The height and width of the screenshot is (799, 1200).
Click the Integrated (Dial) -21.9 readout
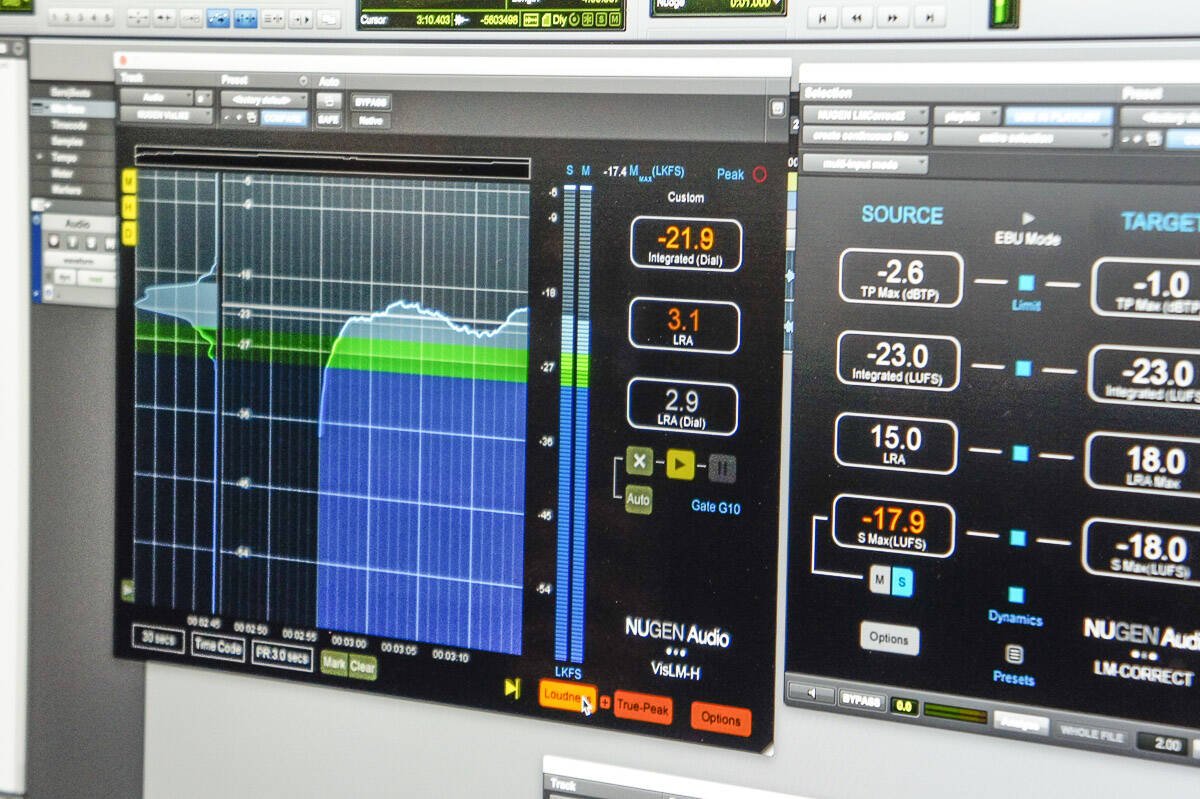coord(686,243)
